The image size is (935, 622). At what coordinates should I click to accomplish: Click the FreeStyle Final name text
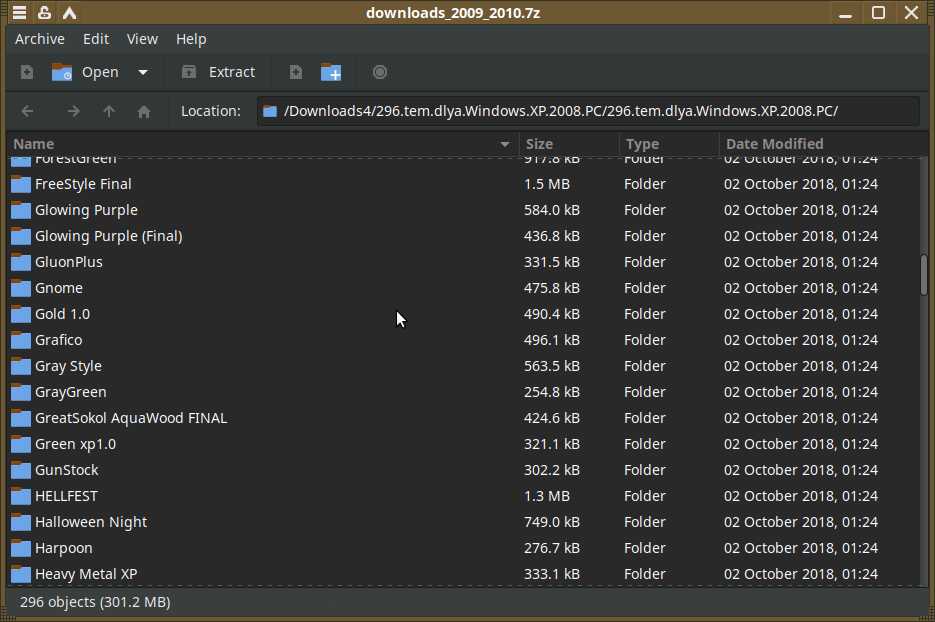point(83,184)
